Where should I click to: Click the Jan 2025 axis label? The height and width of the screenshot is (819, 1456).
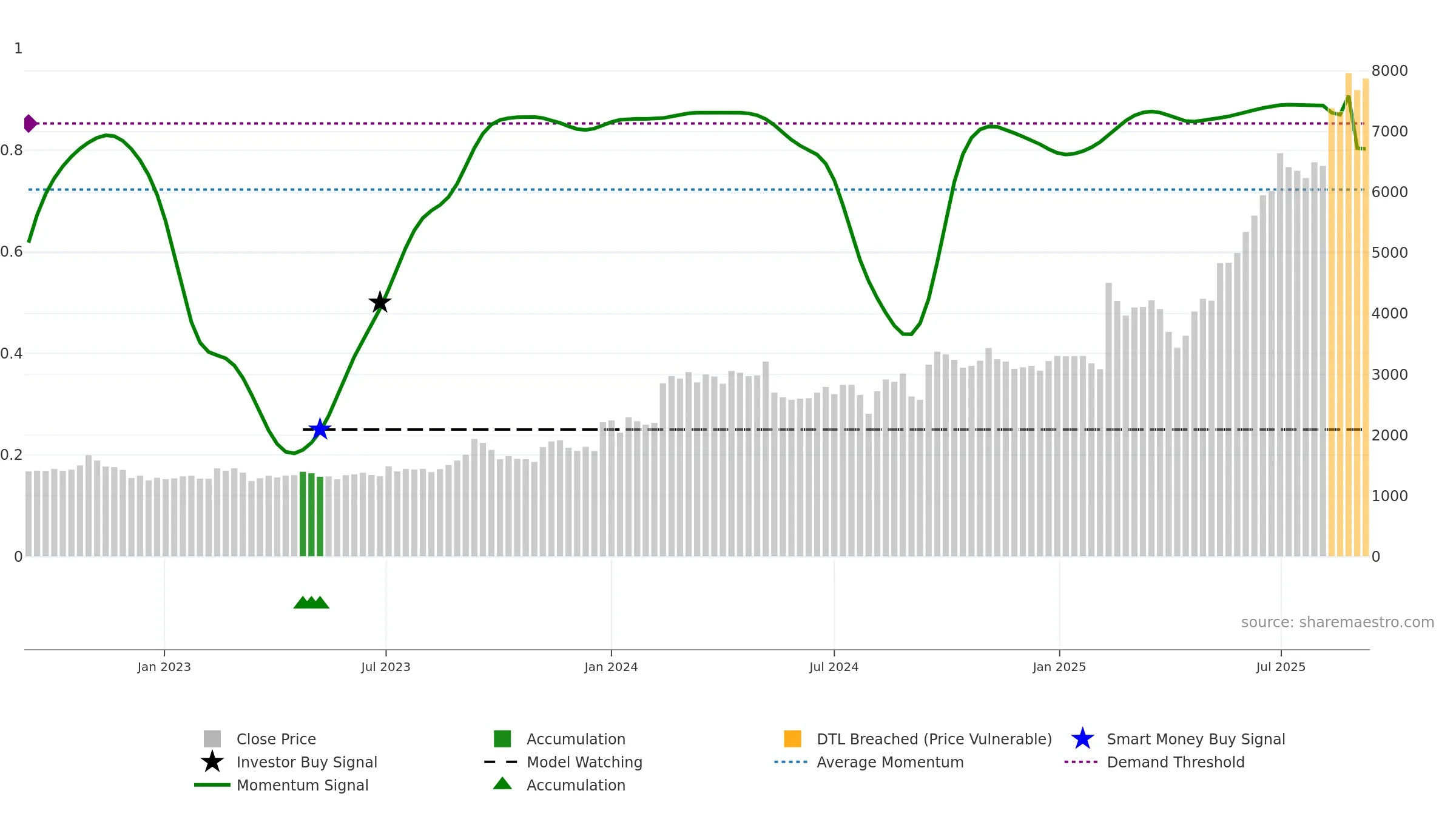pyautogui.click(x=1059, y=667)
